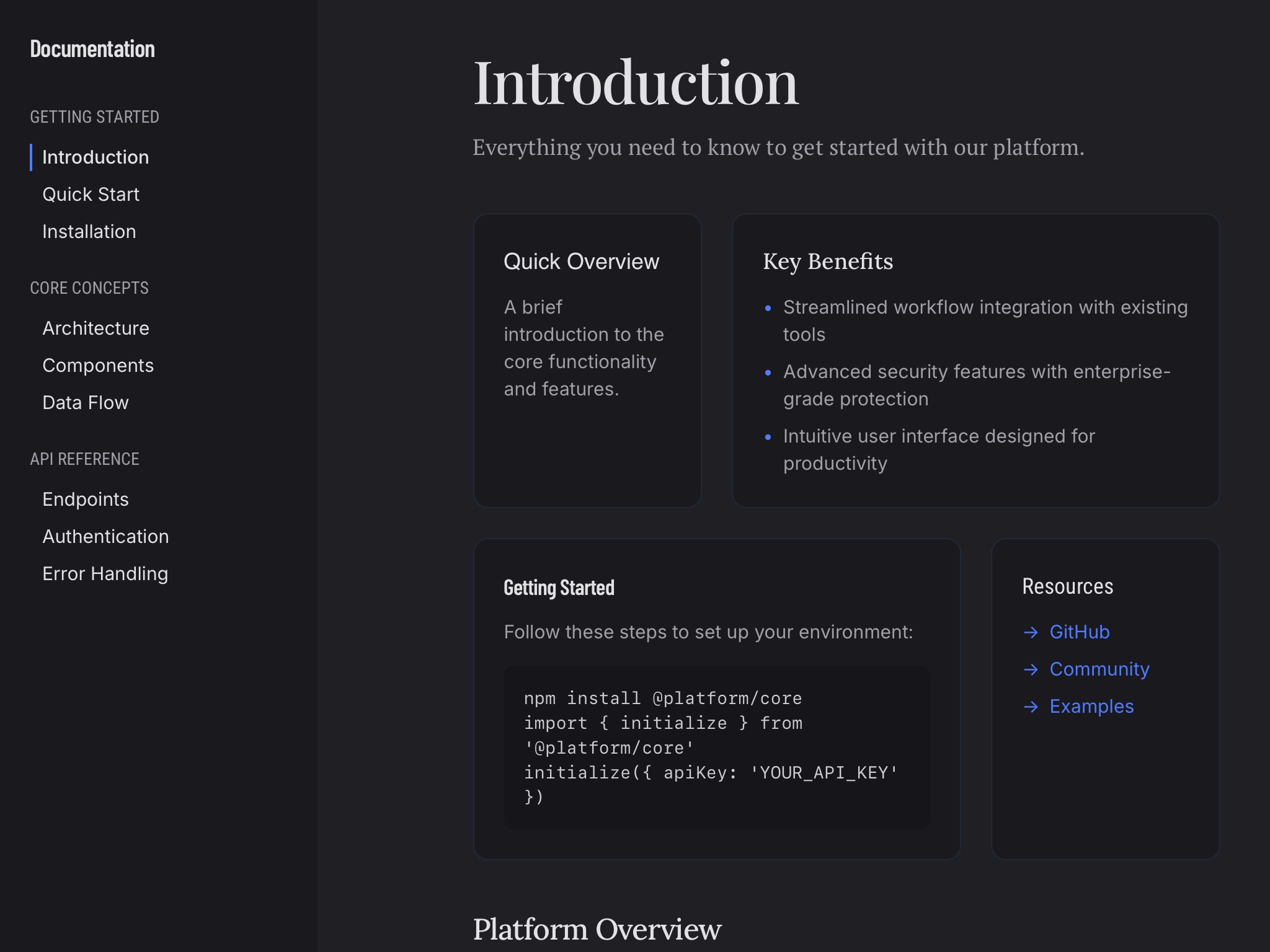Navigate to Quick Start page
This screenshot has height=952, width=1270.
tap(91, 194)
